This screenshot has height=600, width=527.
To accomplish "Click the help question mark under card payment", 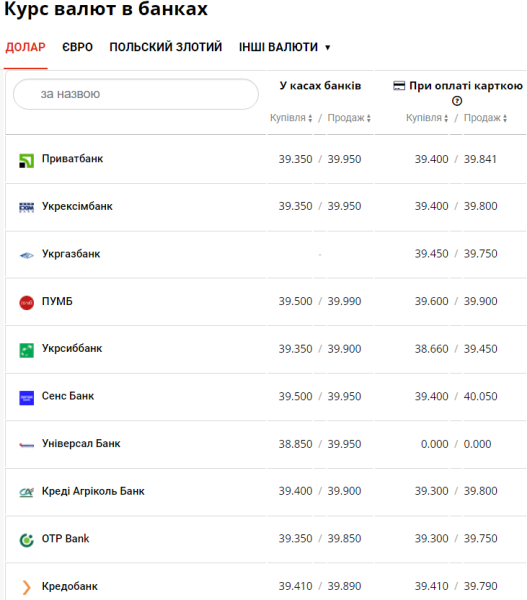I will click(x=457, y=101).
